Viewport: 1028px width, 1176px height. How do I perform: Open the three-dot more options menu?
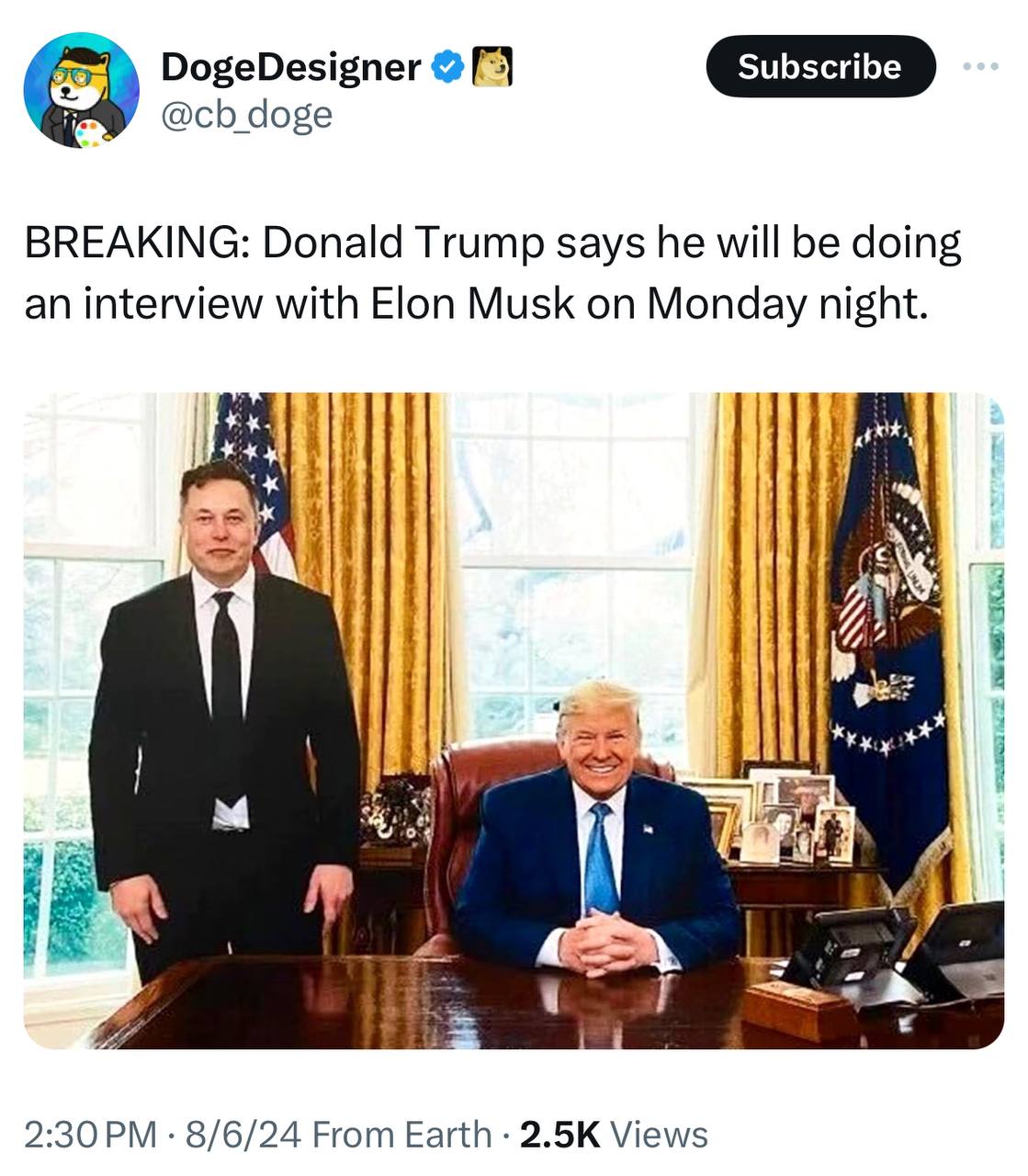click(x=979, y=66)
